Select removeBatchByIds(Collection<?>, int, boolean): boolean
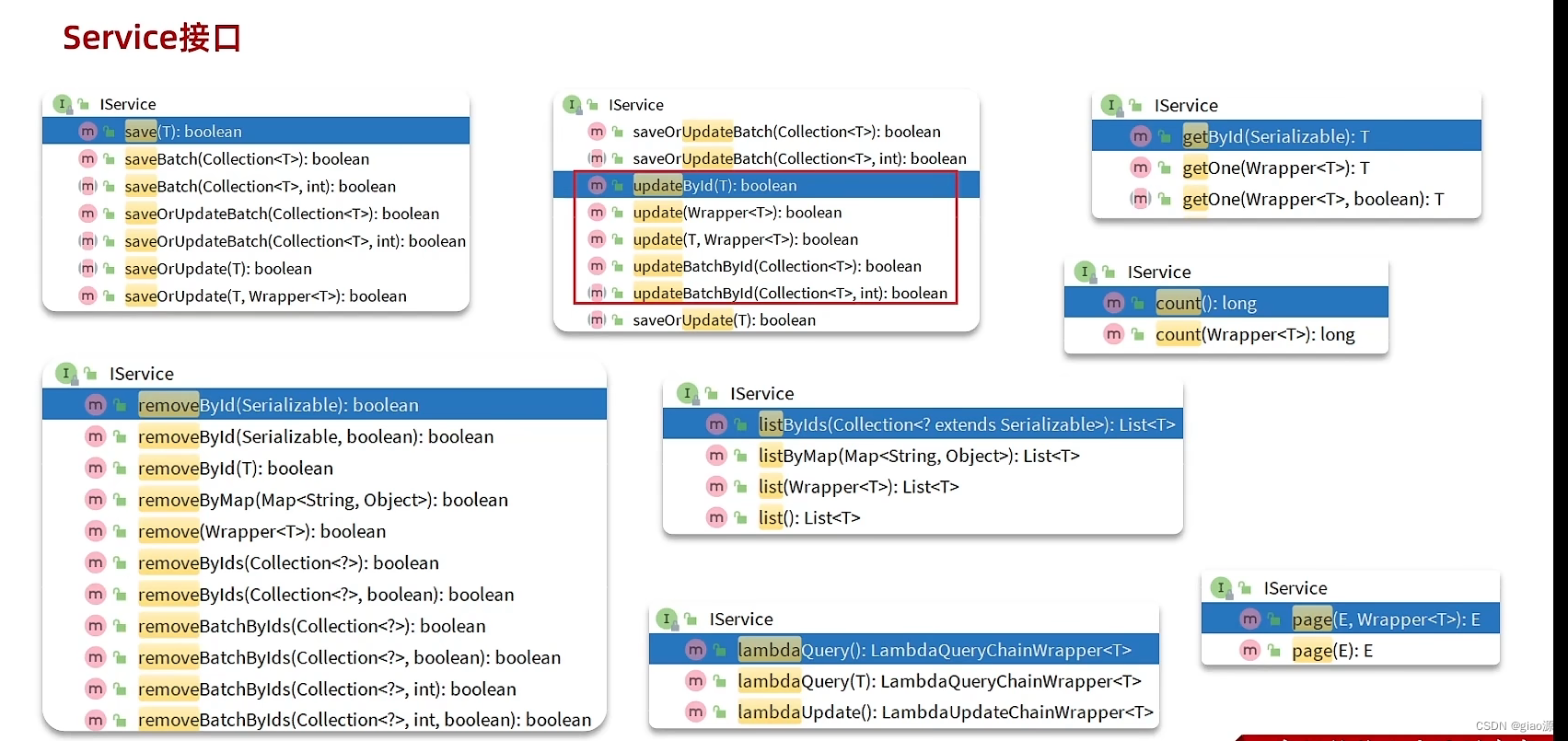 pos(365,720)
